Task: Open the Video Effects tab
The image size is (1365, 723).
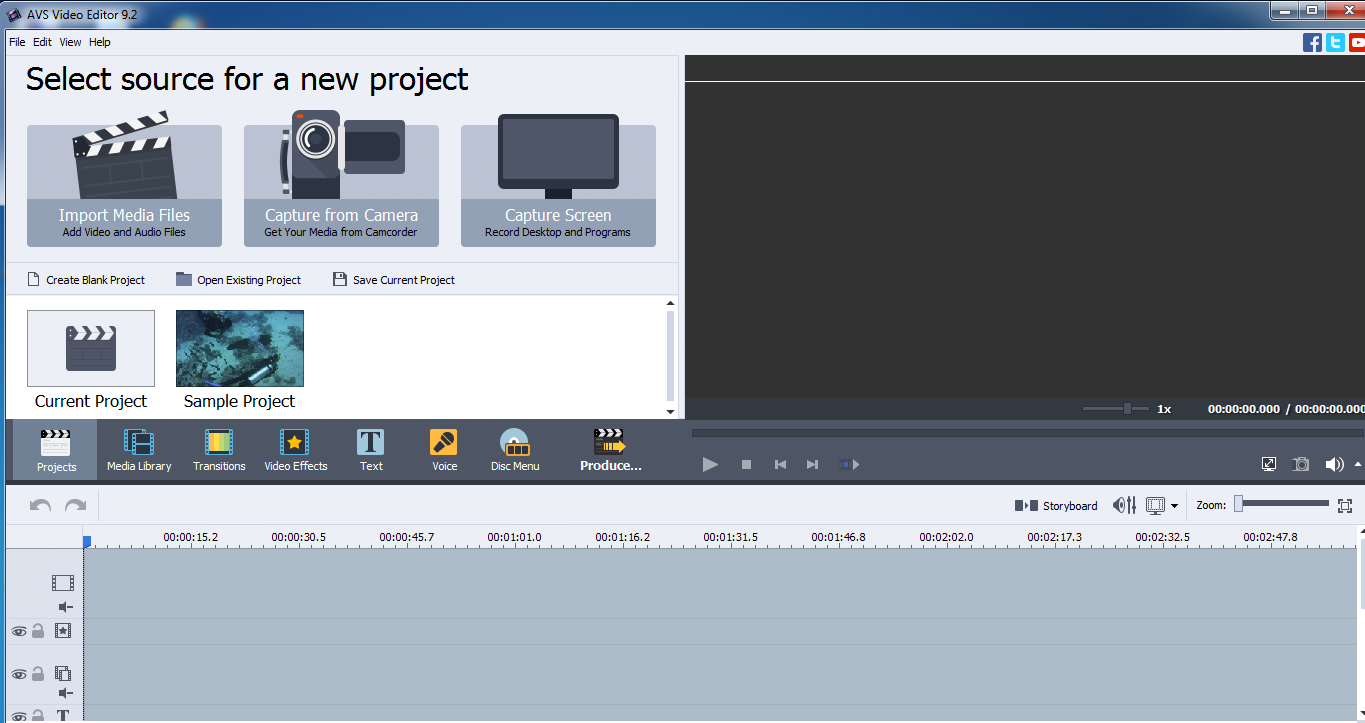Action: [x=295, y=450]
